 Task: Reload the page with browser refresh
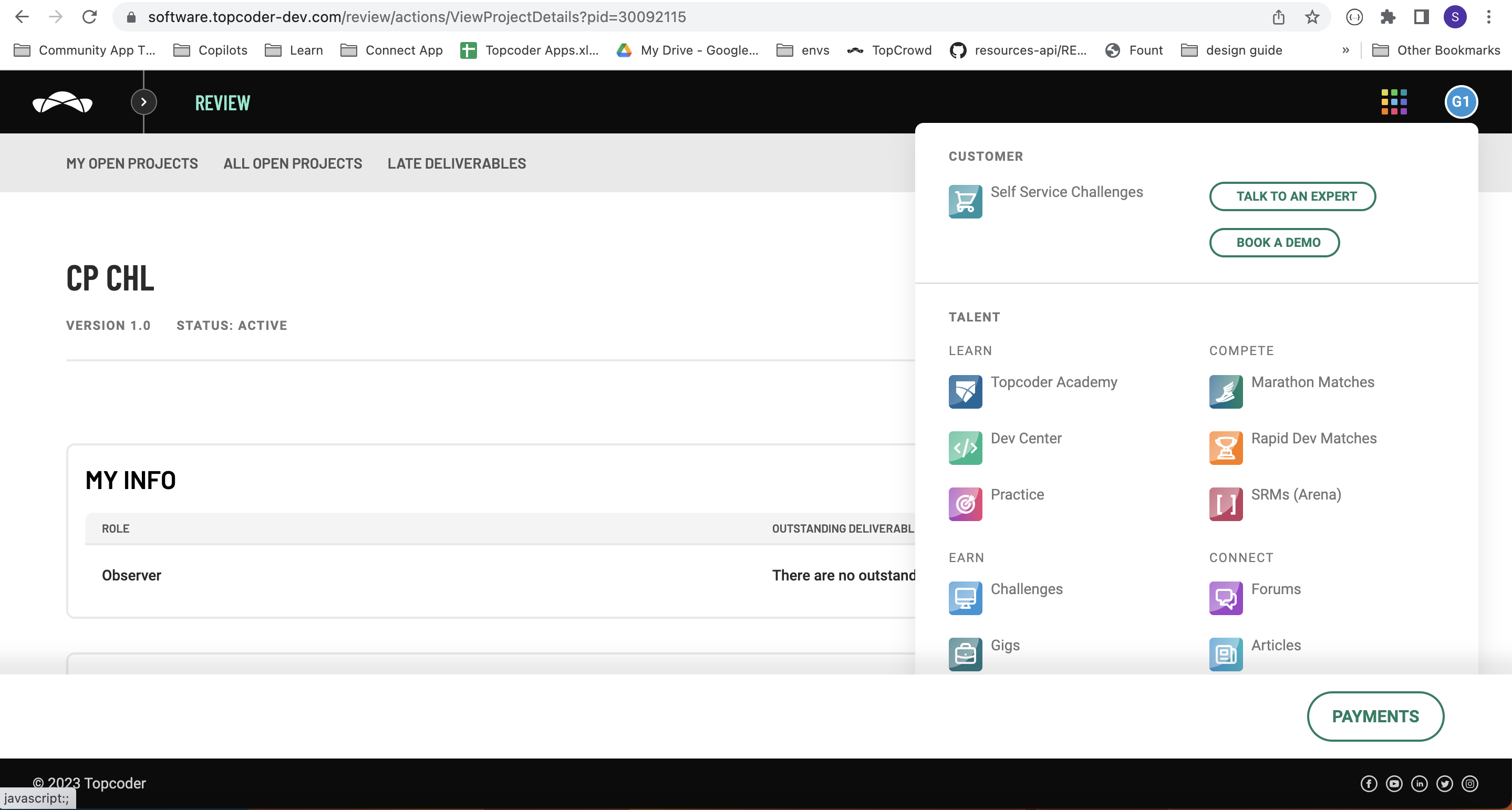89,17
